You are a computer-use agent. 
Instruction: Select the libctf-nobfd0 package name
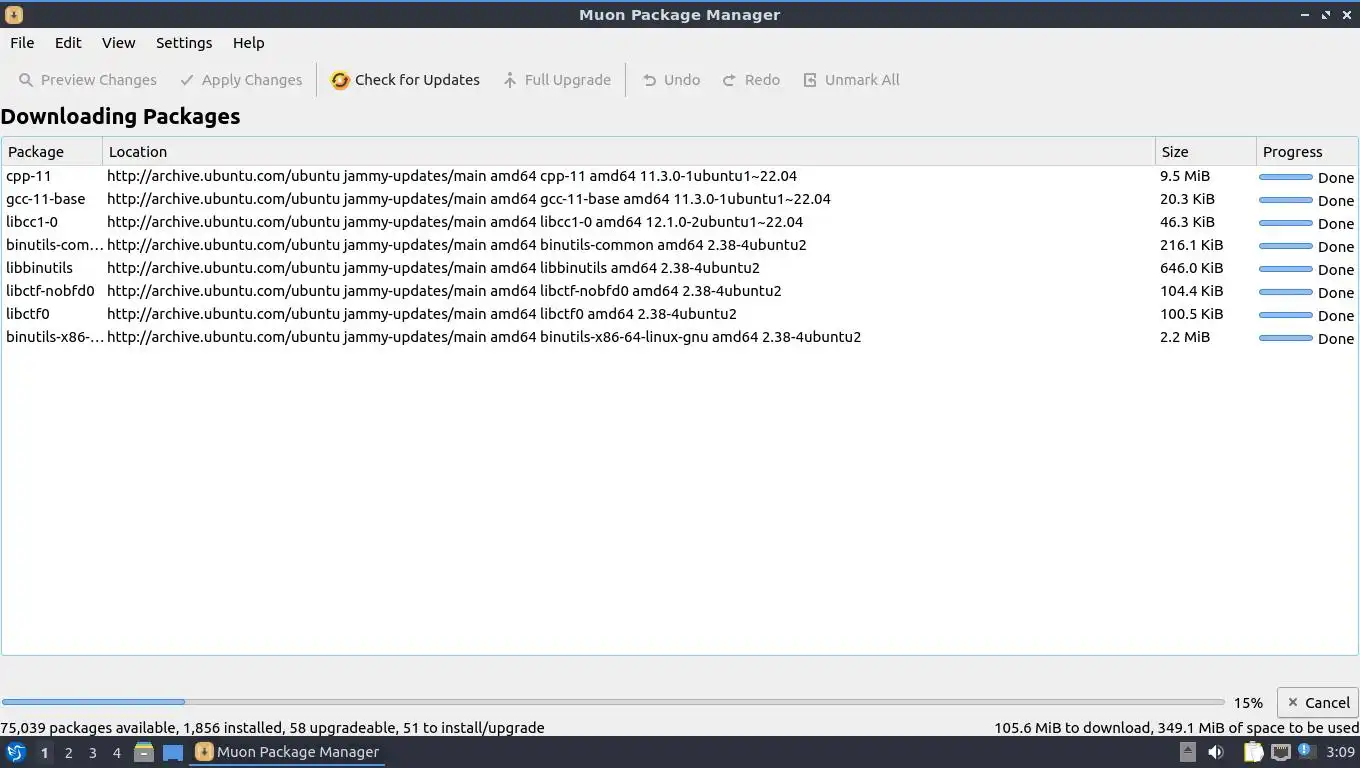pos(50,291)
